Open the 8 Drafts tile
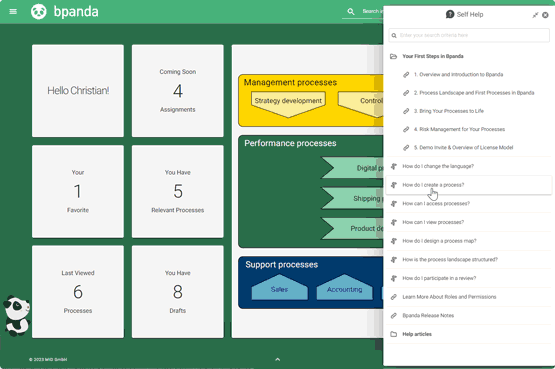The height and width of the screenshot is (369, 555). tap(178, 292)
